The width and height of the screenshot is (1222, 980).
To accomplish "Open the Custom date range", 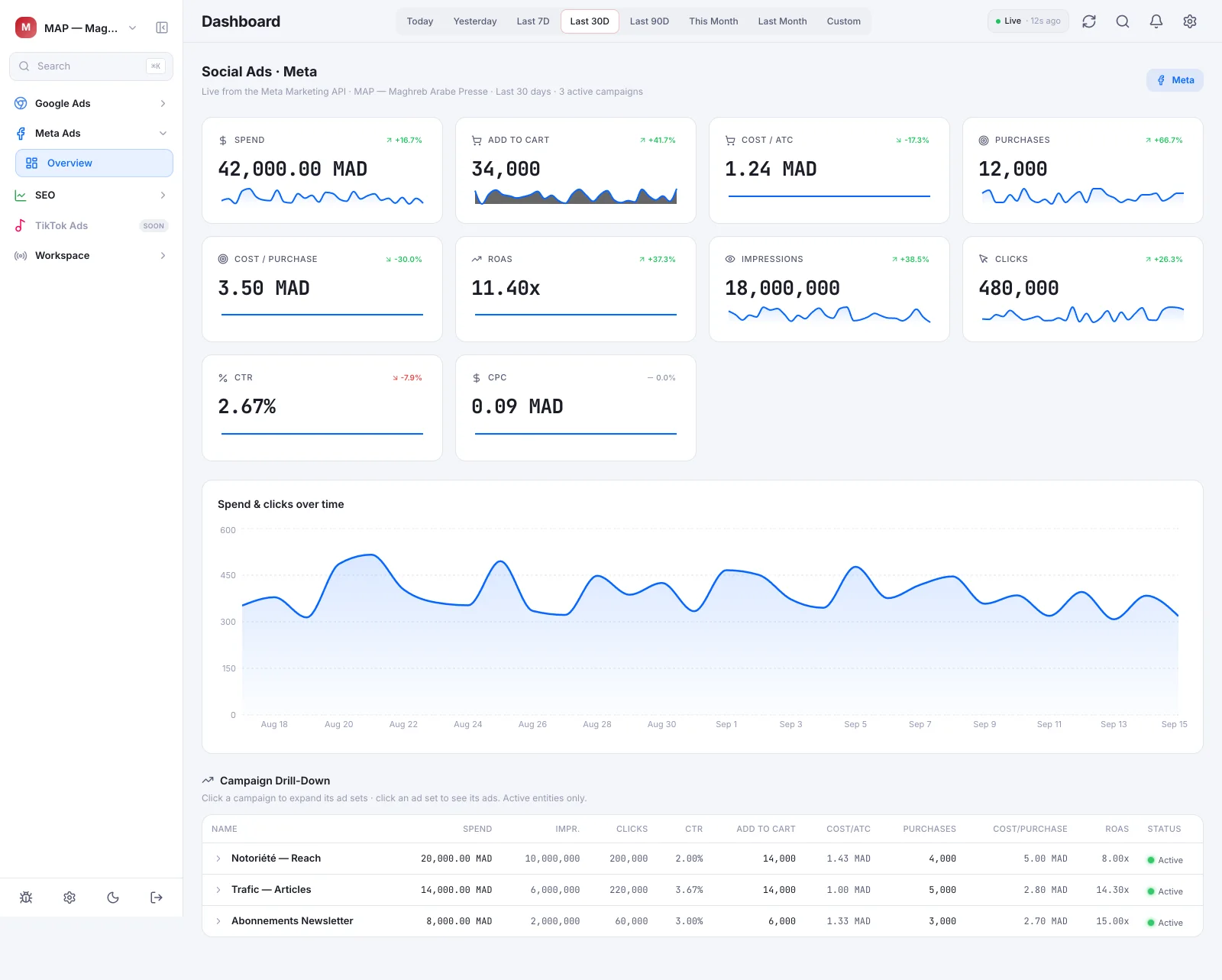I will click(x=843, y=21).
